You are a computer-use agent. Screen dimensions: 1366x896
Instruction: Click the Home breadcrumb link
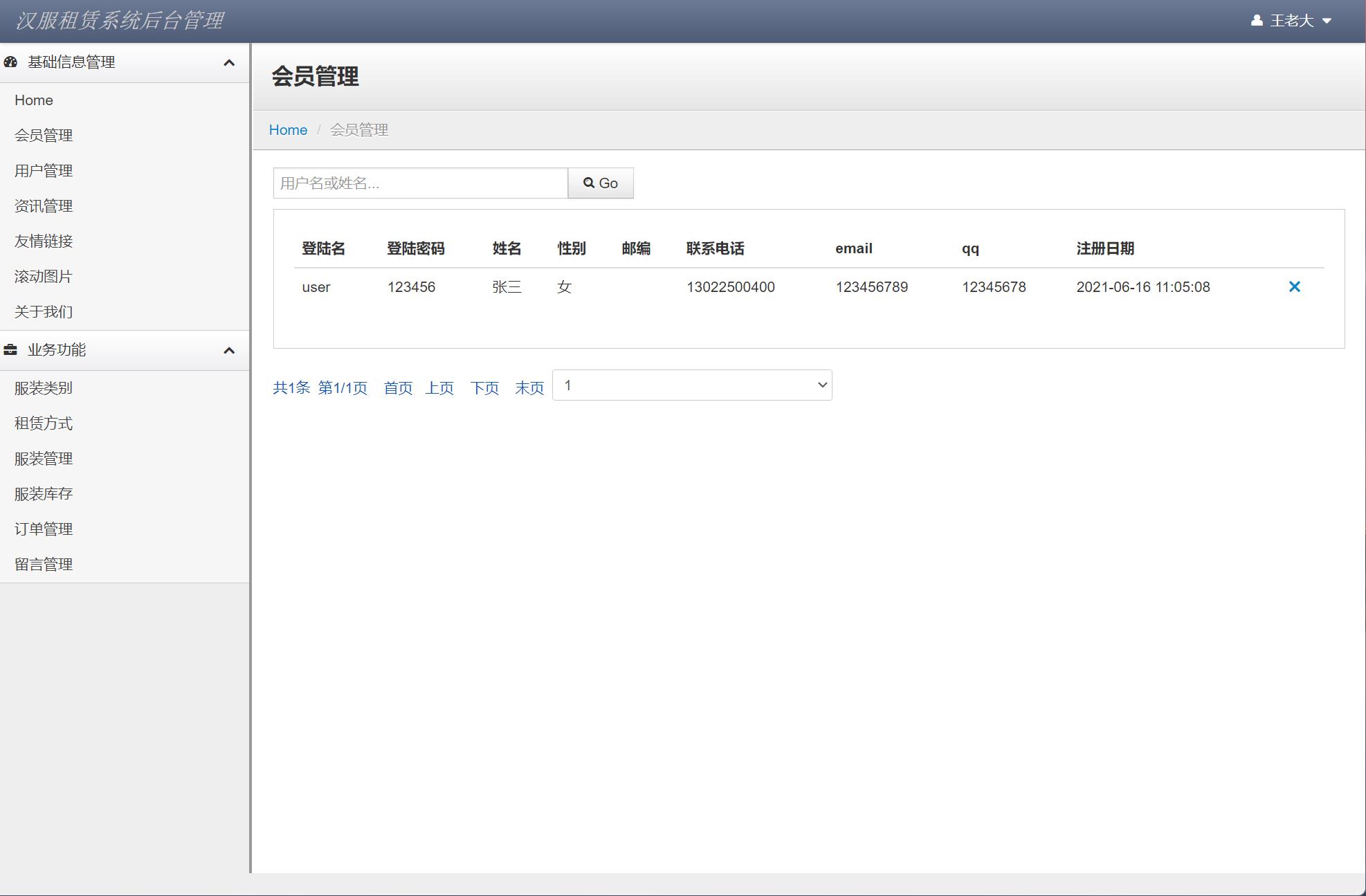click(288, 130)
